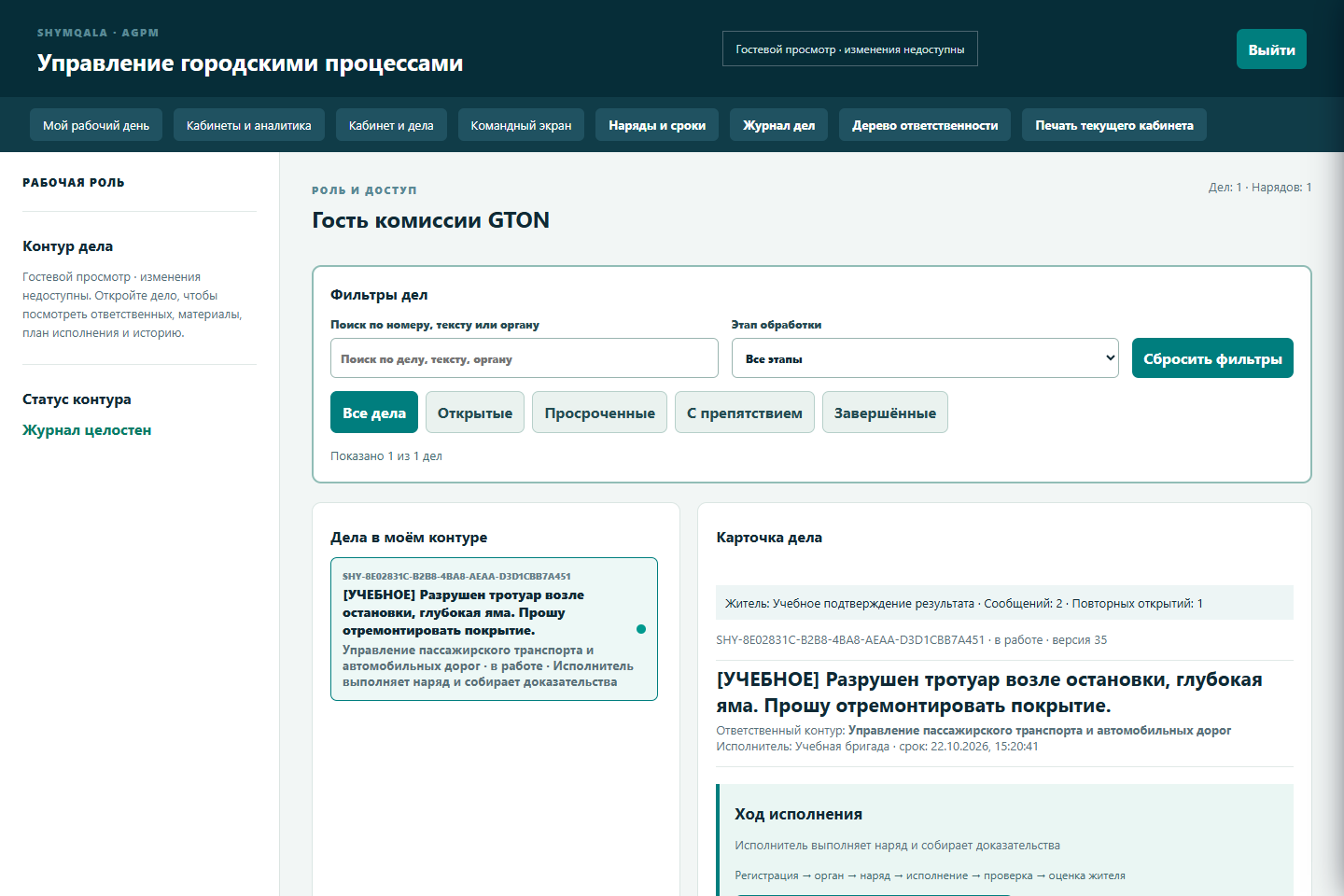Click the Дел: 1 · Нарядов: 1 counter
Viewport: 1344px width, 896px height.
click(x=1260, y=188)
